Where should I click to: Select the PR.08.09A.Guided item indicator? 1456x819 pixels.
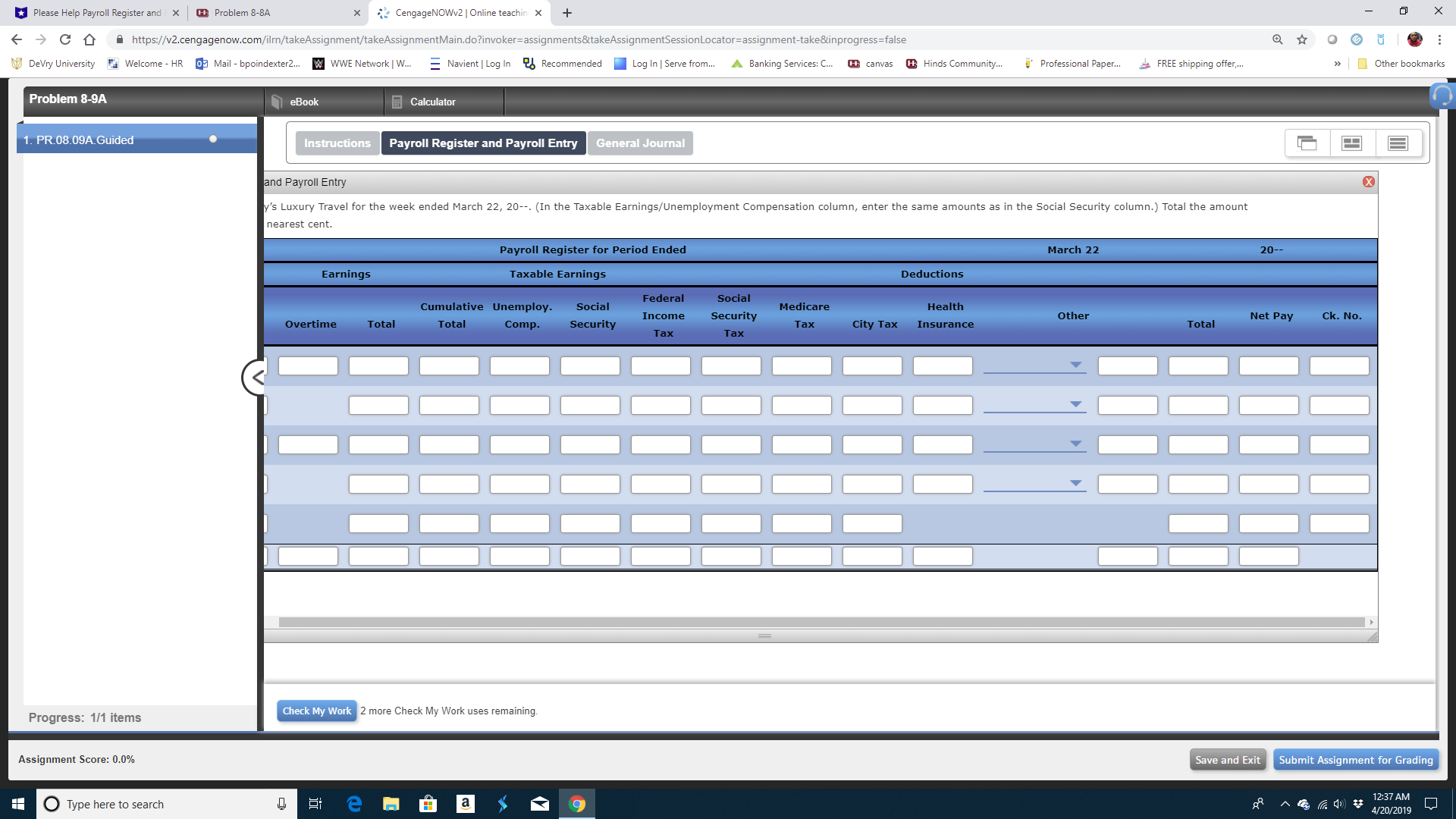point(213,140)
